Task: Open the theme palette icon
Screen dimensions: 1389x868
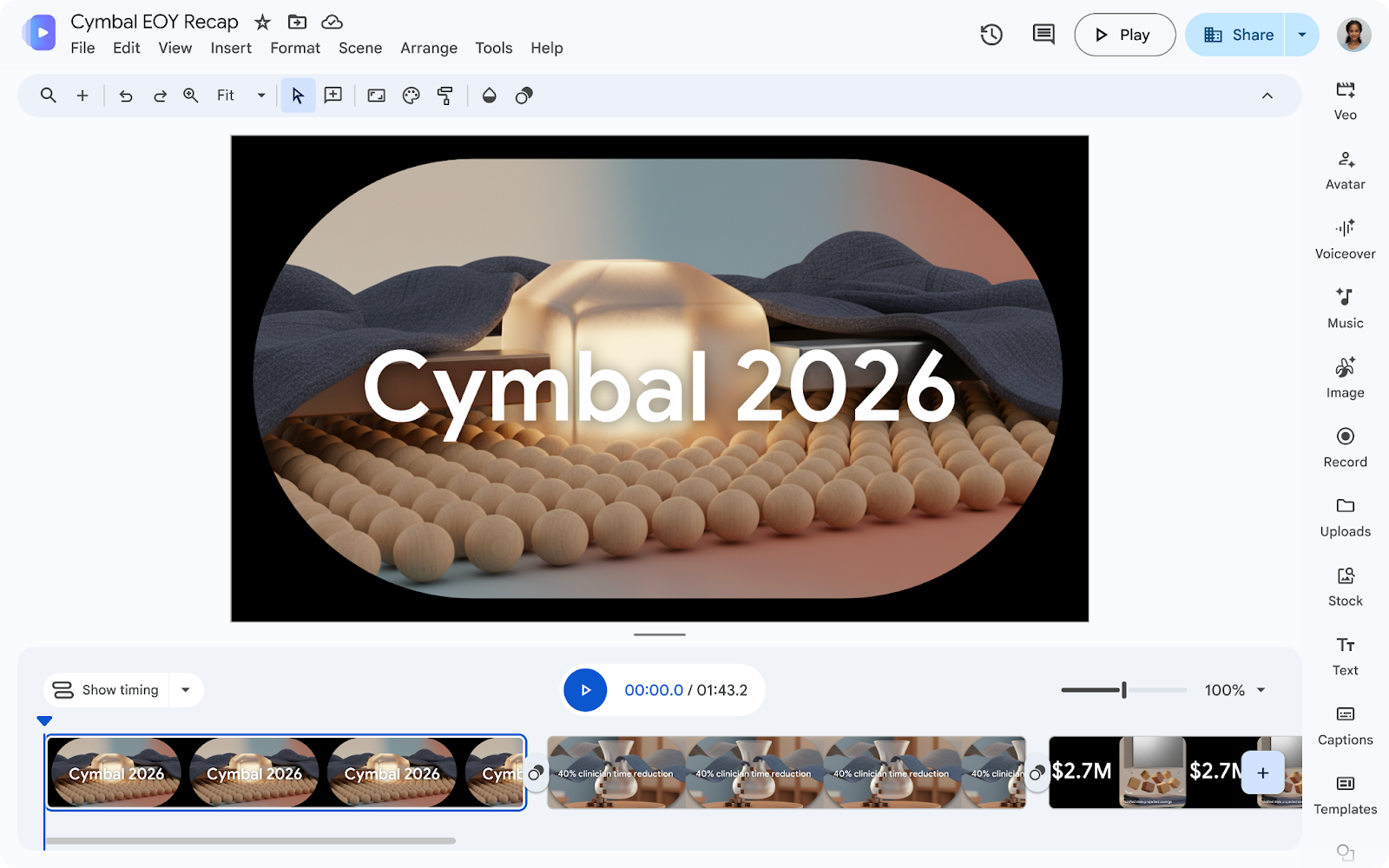Action: (411, 95)
